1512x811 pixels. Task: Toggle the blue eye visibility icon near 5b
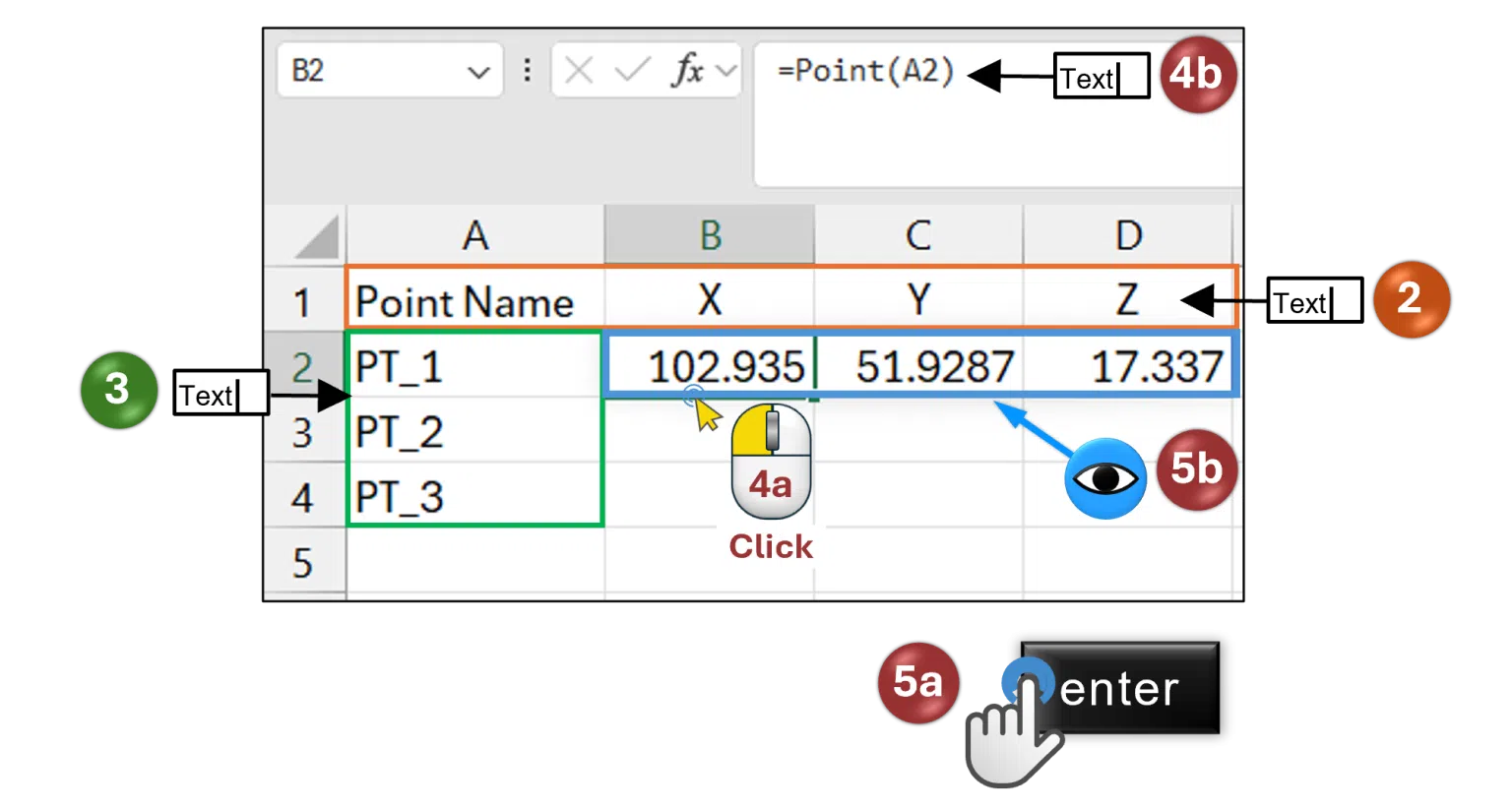tap(1103, 477)
